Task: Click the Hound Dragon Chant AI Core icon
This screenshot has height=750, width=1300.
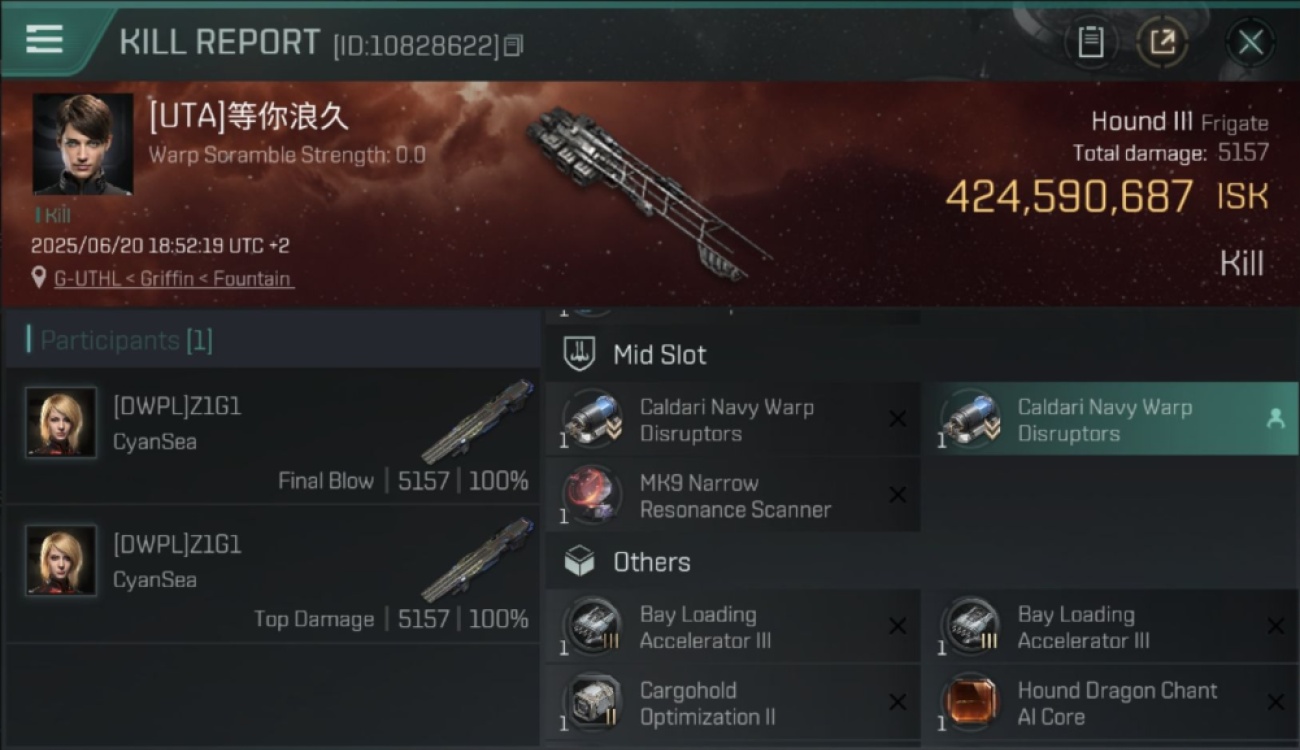Action: click(x=969, y=703)
